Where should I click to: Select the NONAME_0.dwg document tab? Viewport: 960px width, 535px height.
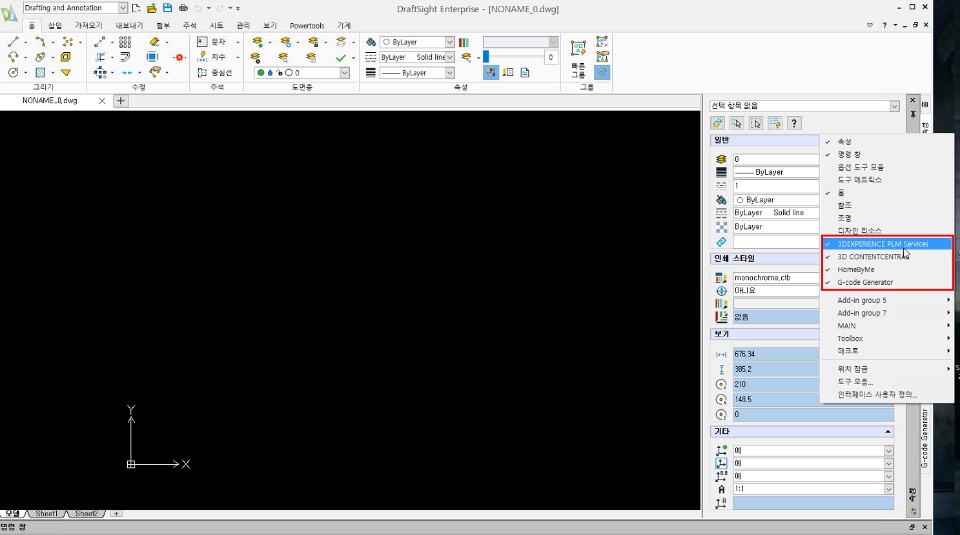pos(50,100)
